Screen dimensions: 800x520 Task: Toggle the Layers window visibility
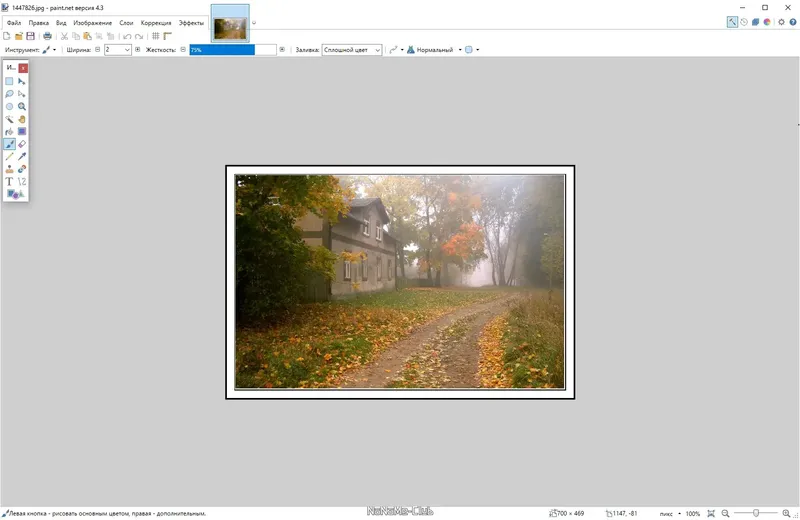coord(756,22)
